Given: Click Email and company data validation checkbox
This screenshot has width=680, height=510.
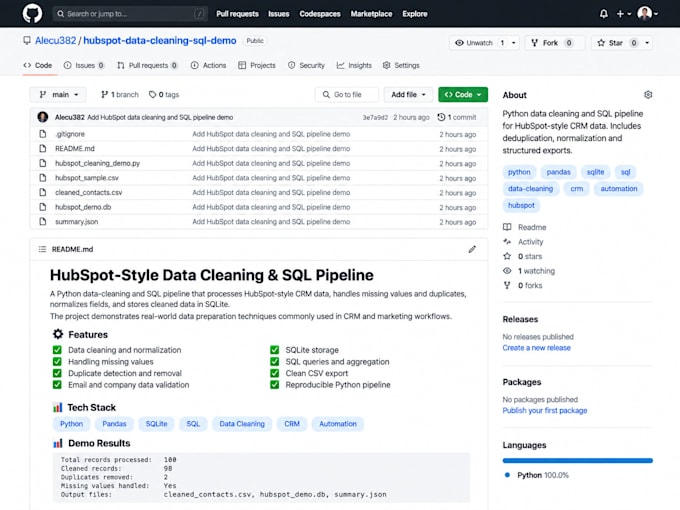Looking at the screenshot, I should pyautogui.click(x=57, y=385).
